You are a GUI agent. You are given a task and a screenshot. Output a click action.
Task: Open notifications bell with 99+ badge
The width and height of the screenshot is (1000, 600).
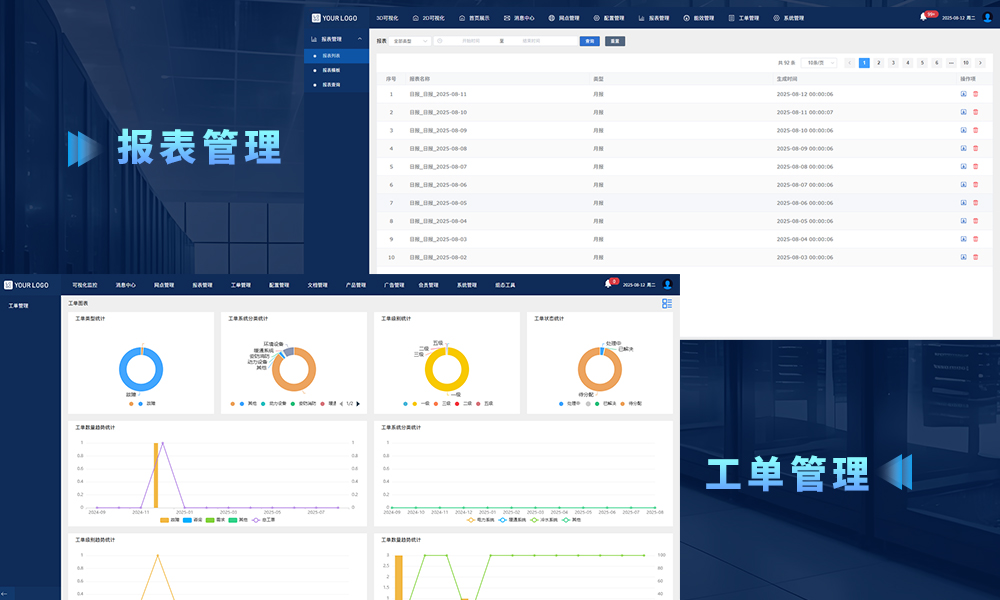point(923,17)
